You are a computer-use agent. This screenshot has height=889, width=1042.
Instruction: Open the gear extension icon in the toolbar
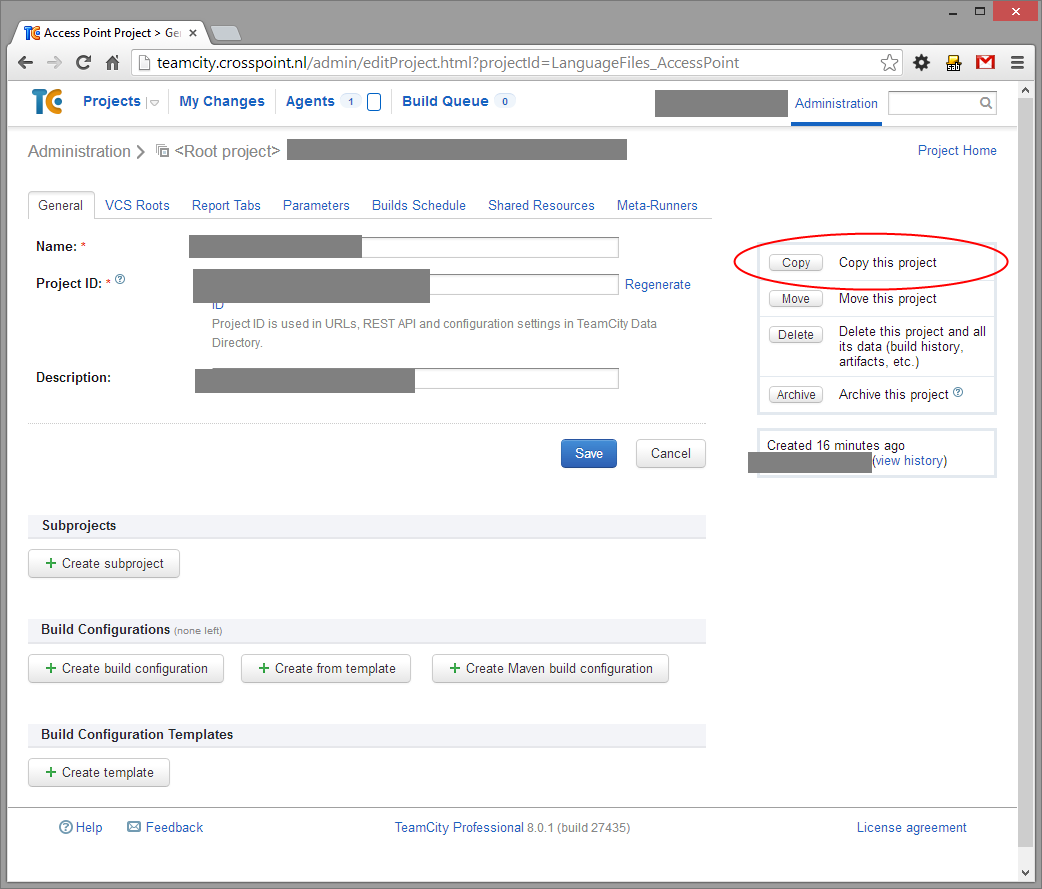pos(921,63)
